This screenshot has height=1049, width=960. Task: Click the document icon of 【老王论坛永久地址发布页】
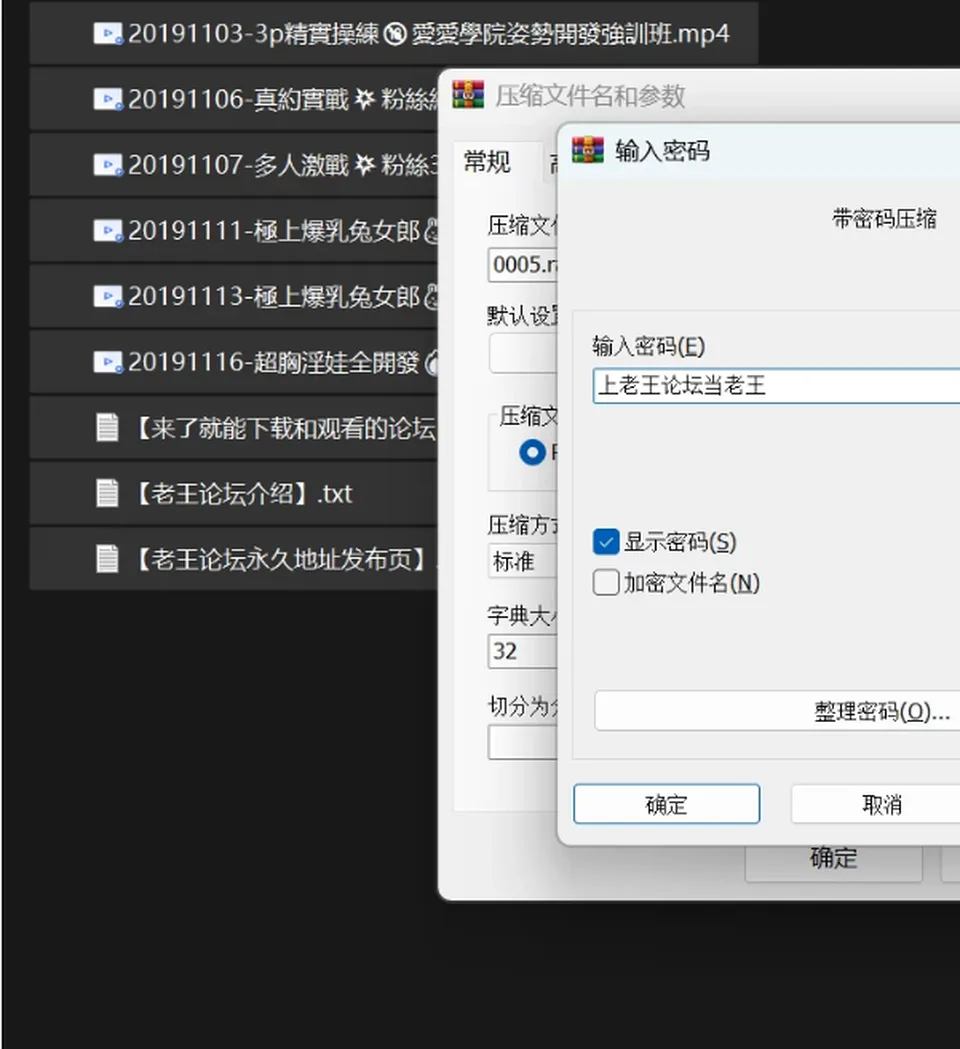107,559
